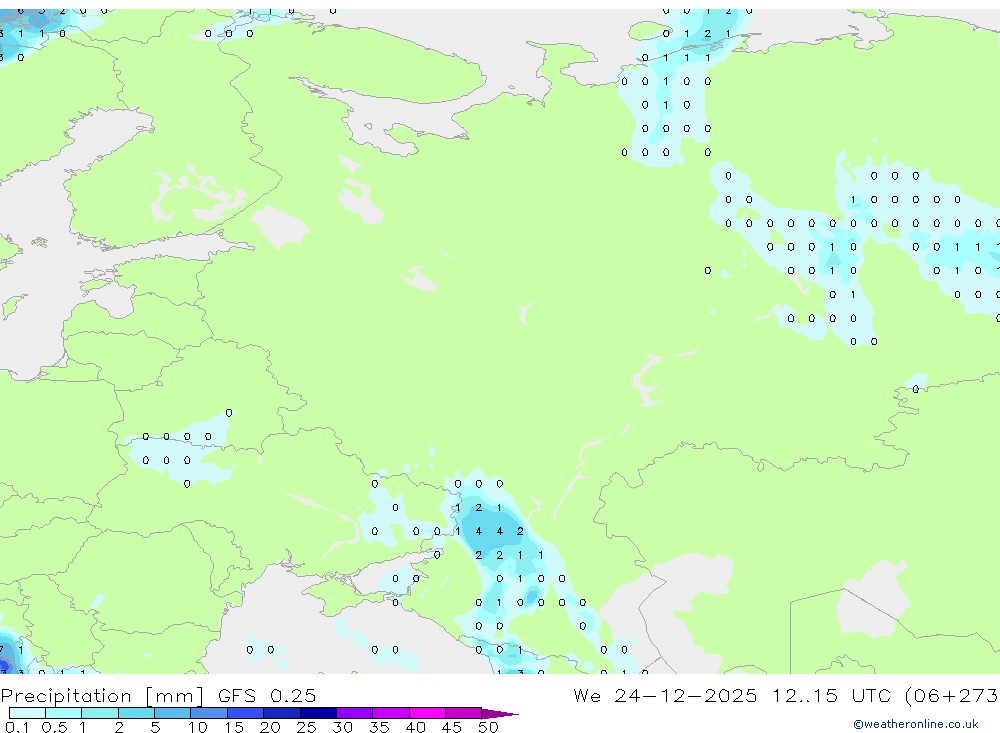Click the '25' legend scale label
1000x733 pixels.
[307, 727]
